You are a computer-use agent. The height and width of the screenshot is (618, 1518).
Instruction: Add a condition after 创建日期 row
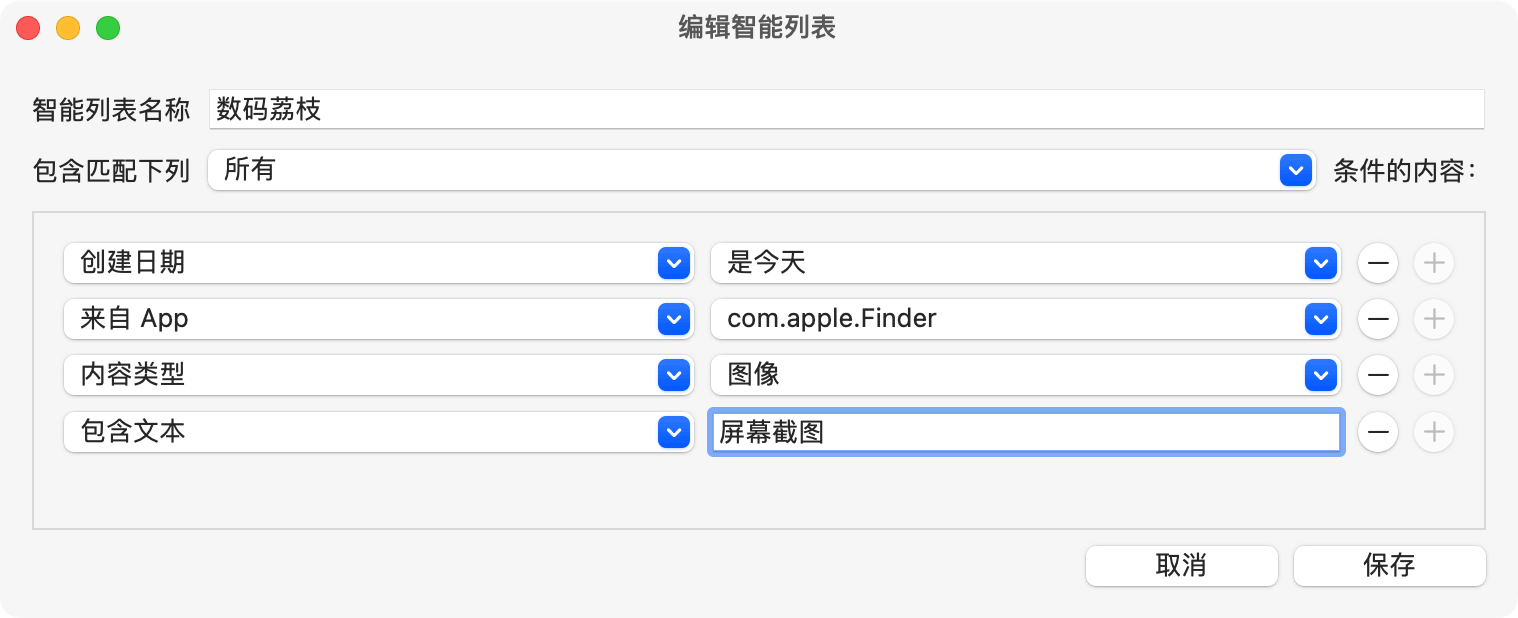[1433, 264]
